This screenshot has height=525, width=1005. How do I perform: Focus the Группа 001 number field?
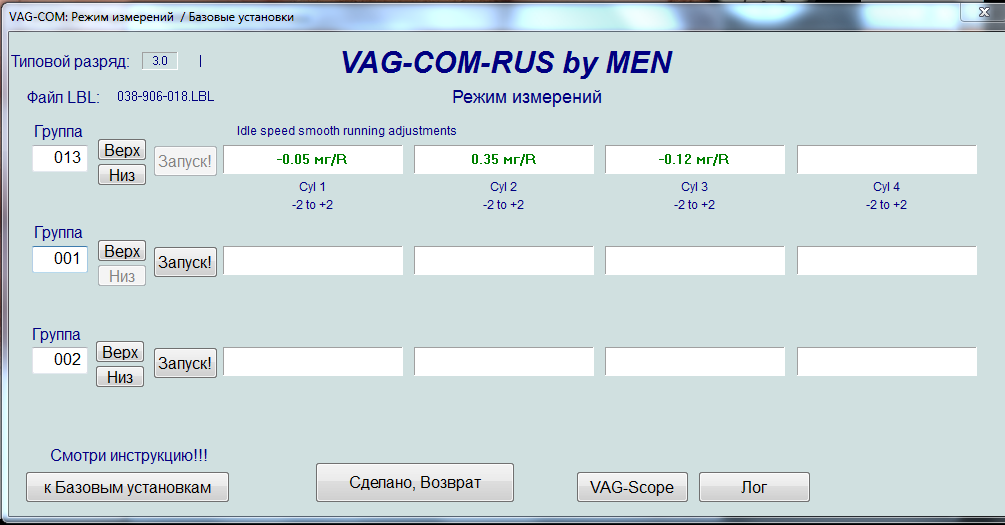[60, 260]
